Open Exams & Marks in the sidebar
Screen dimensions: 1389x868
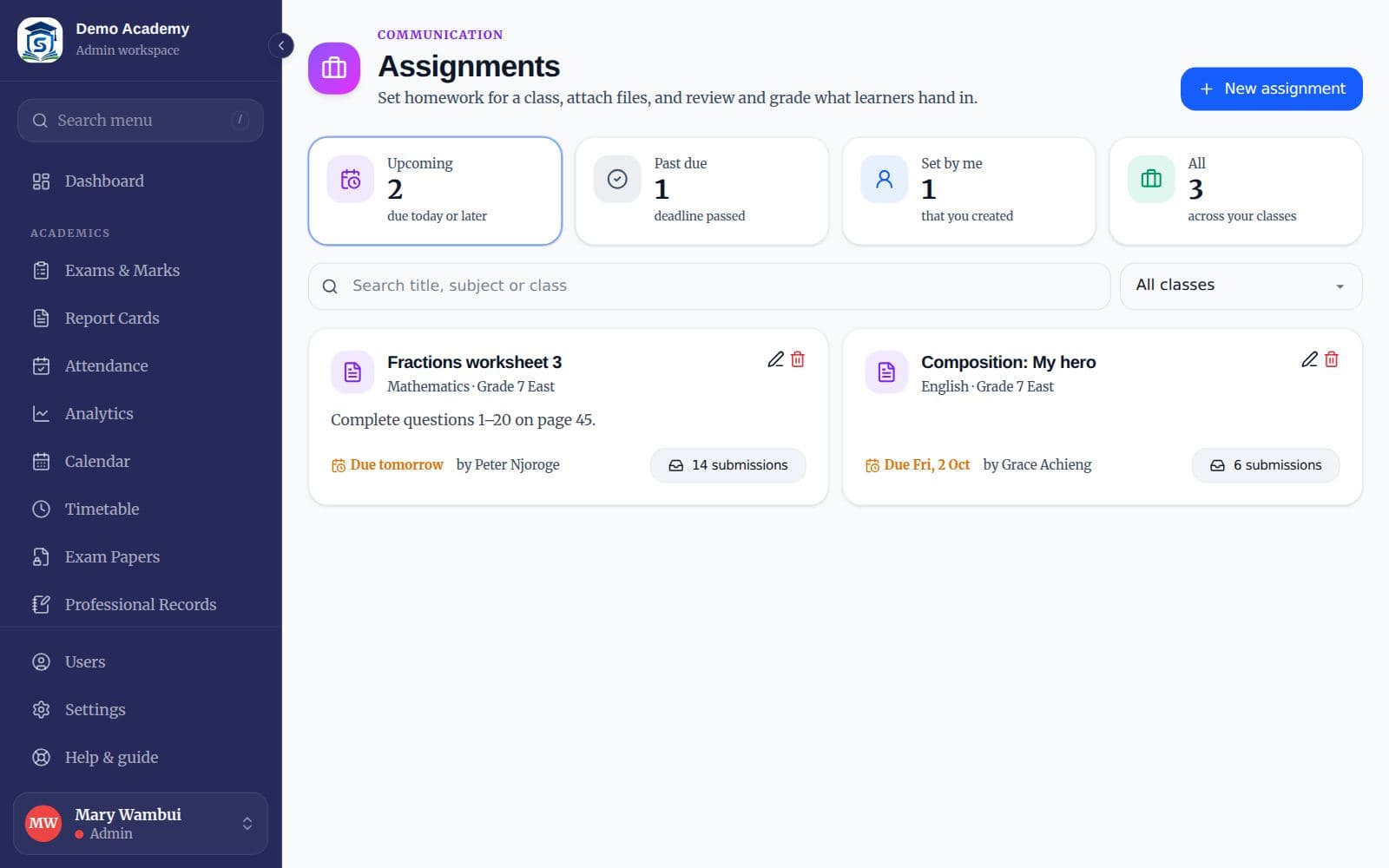(141, 271)
